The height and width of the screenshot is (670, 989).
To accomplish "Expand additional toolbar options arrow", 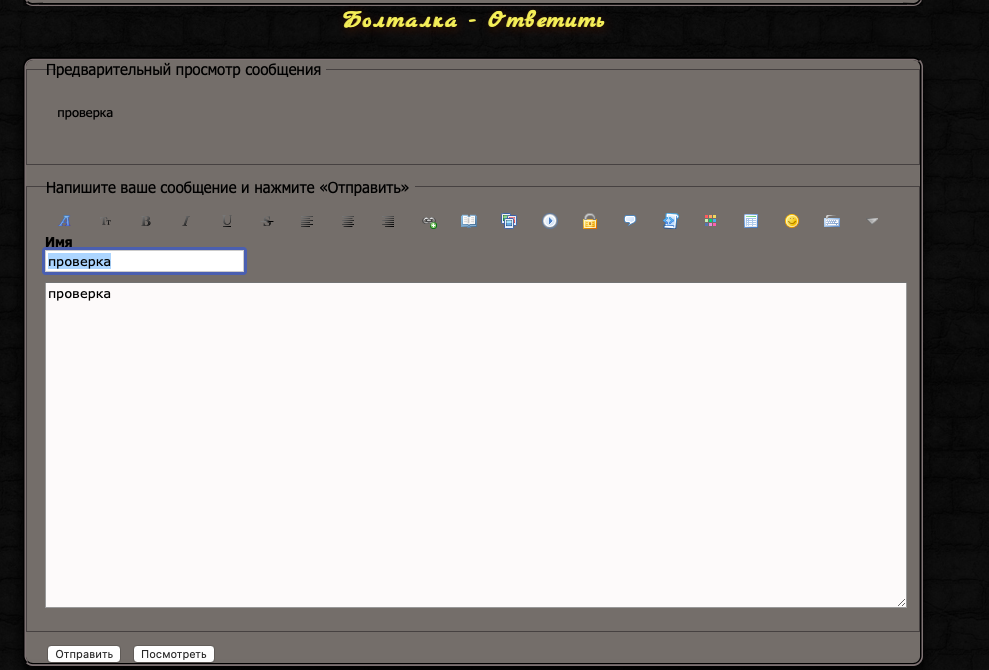I will point(873,221).
